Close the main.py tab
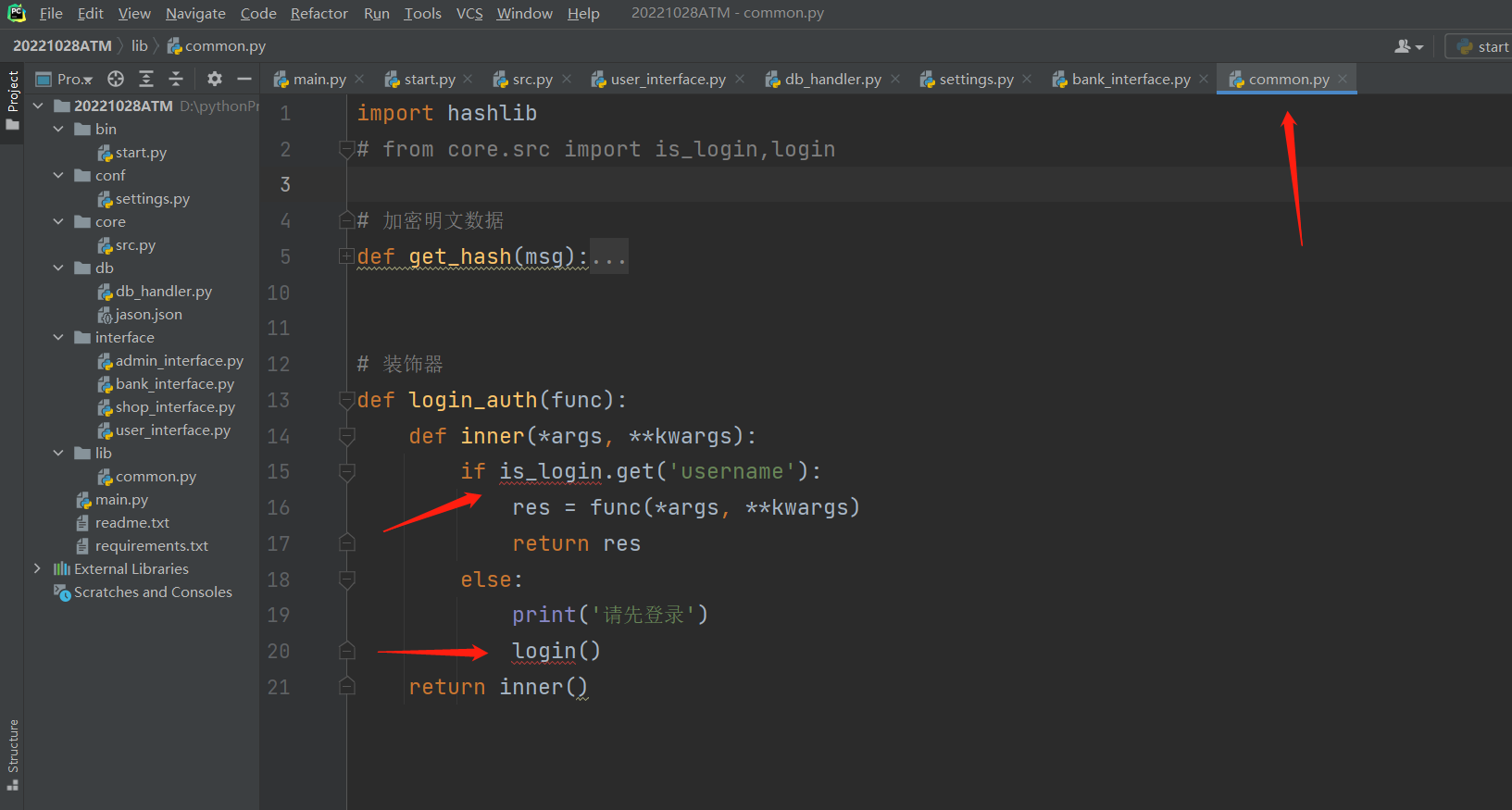Image resolution: width=1512 pixels, height=810 pixels. (x=359, y=80)
